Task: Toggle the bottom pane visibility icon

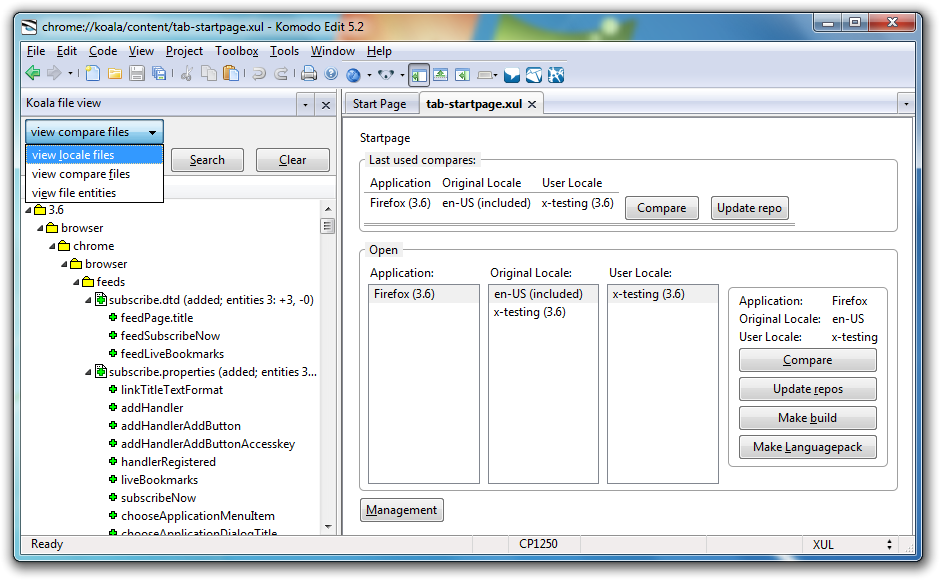Action: point(441,75)
